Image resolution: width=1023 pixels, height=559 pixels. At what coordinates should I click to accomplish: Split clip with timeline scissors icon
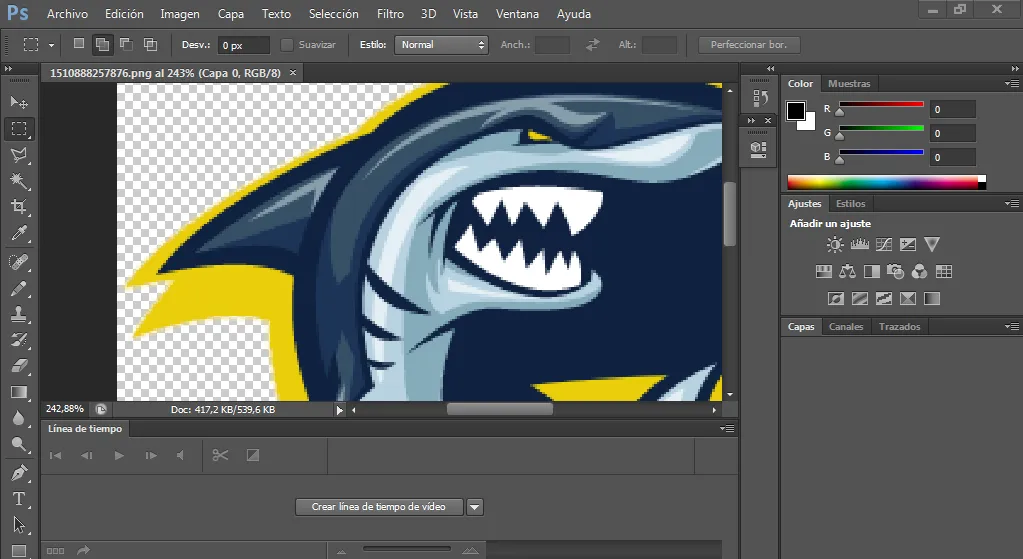tap(220, 455)
